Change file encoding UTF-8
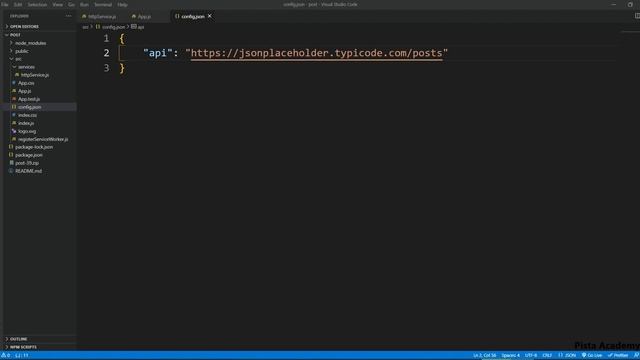Viewport: 640px width, 360px height. point(531,356)
